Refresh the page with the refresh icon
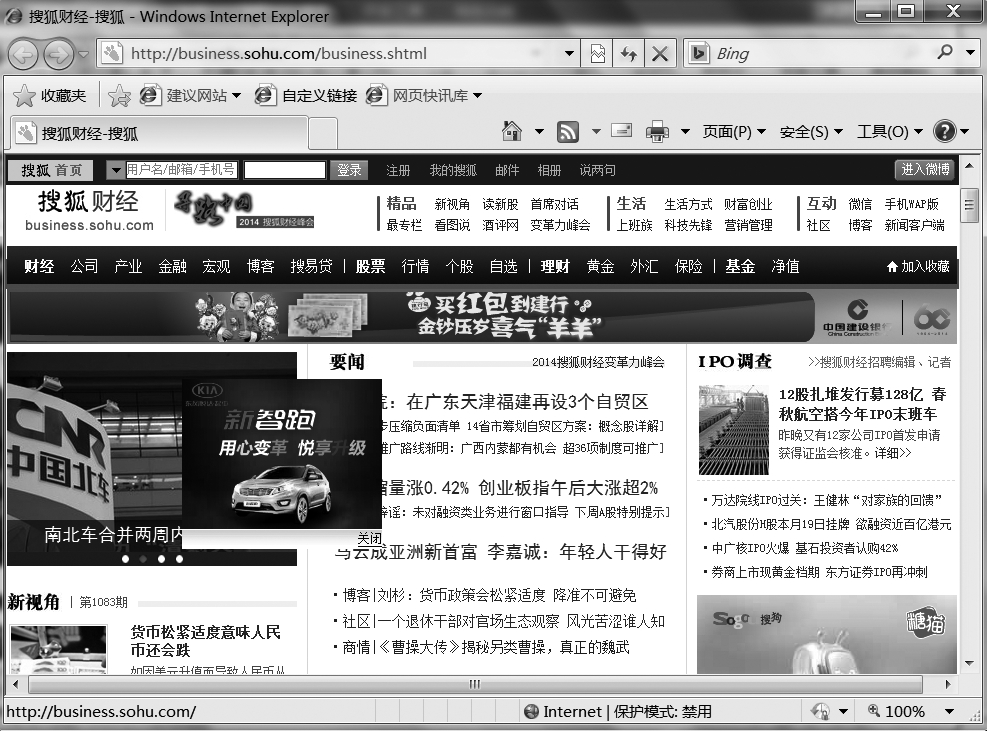 [x=628, y=53]
